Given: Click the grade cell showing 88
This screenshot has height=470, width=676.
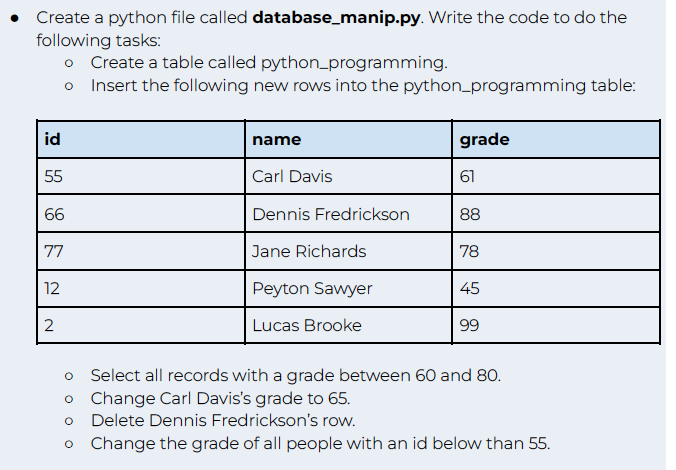Looking at the screenshot, I should 556,214.
